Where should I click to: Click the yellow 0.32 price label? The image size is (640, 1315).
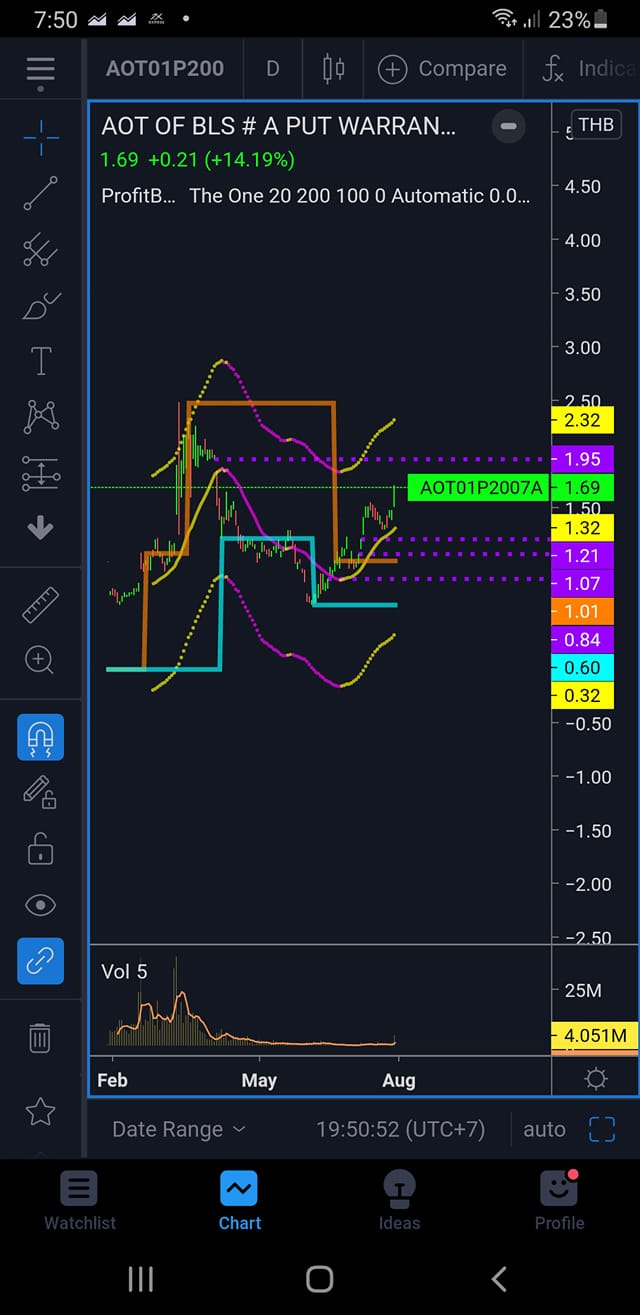582,696
